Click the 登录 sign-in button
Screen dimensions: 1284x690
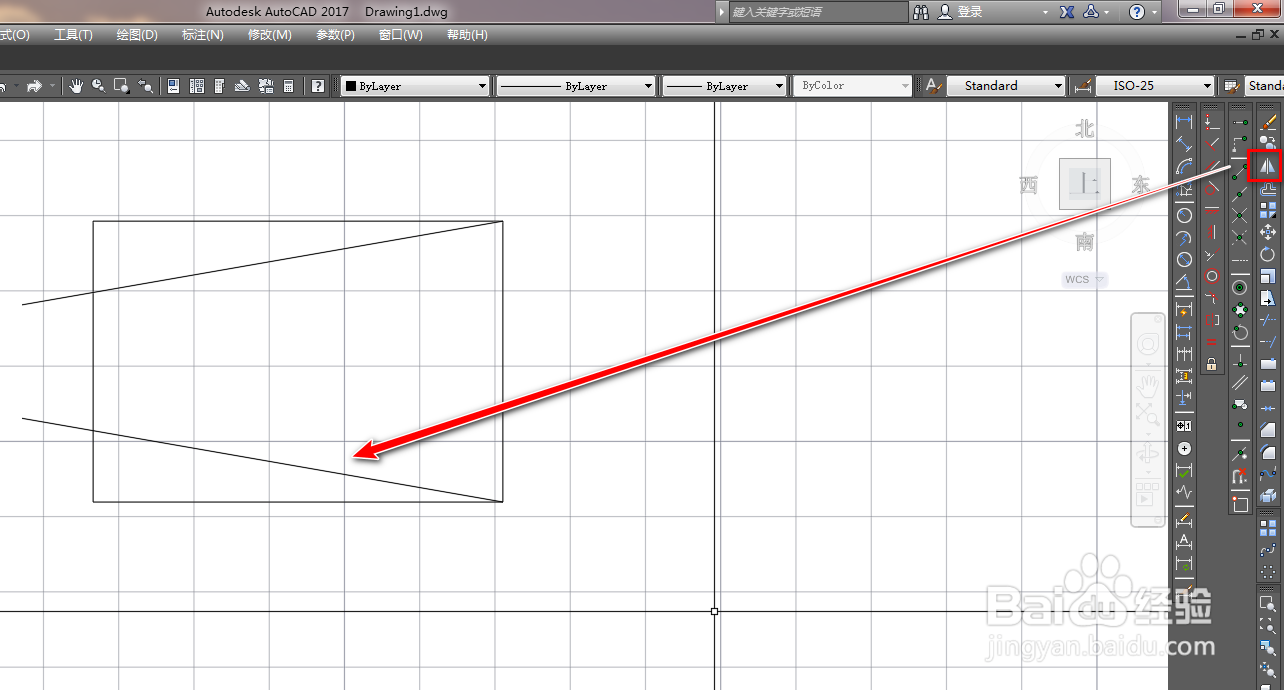(x=961, y=12)
